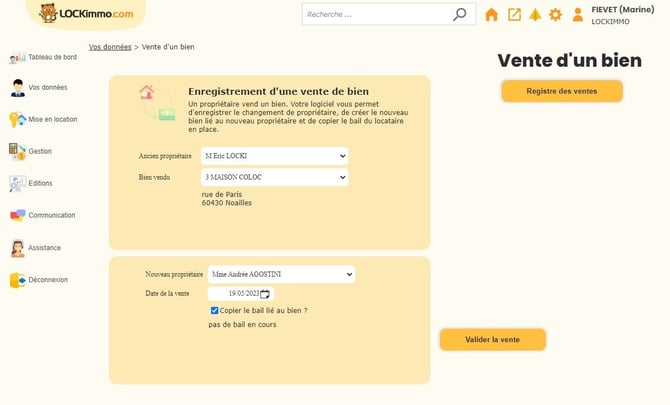Viewport: 670px width, 405px height.
Task: Follow the Vos données breadcrumb link
Action: point(110,47)
